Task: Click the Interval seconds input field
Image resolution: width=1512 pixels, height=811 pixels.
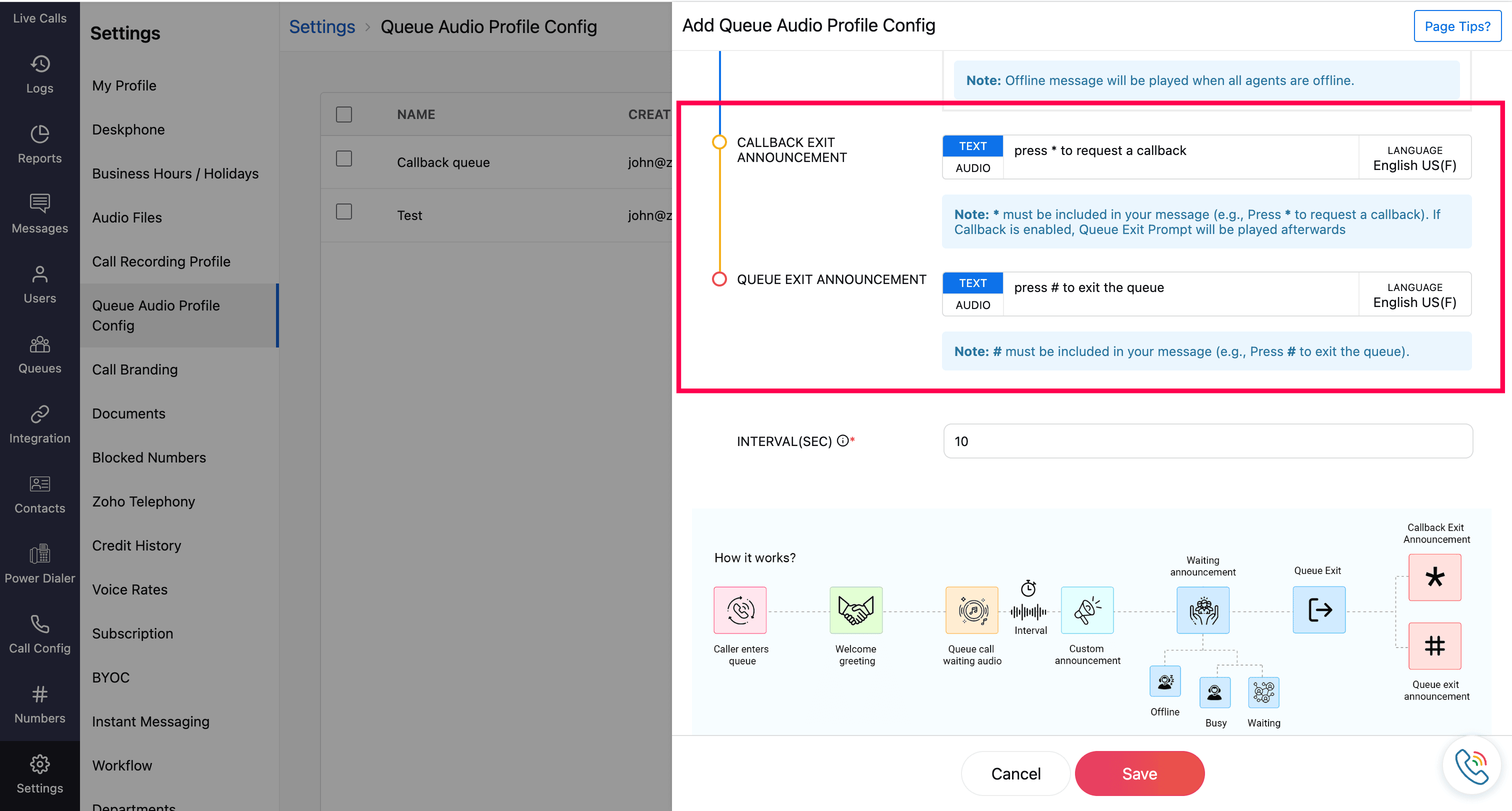Action: 1207,441
